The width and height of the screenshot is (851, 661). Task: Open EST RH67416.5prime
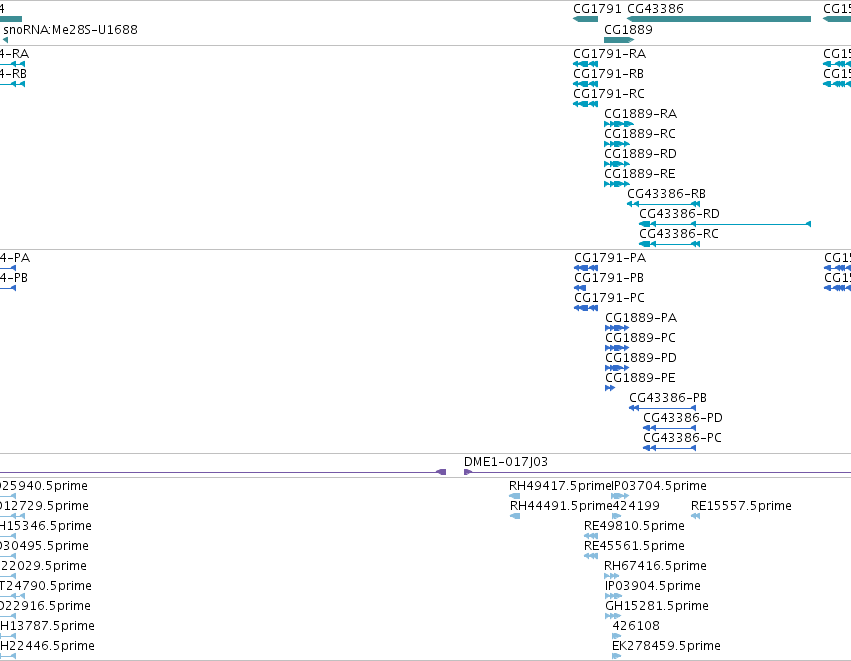point(656,567)
